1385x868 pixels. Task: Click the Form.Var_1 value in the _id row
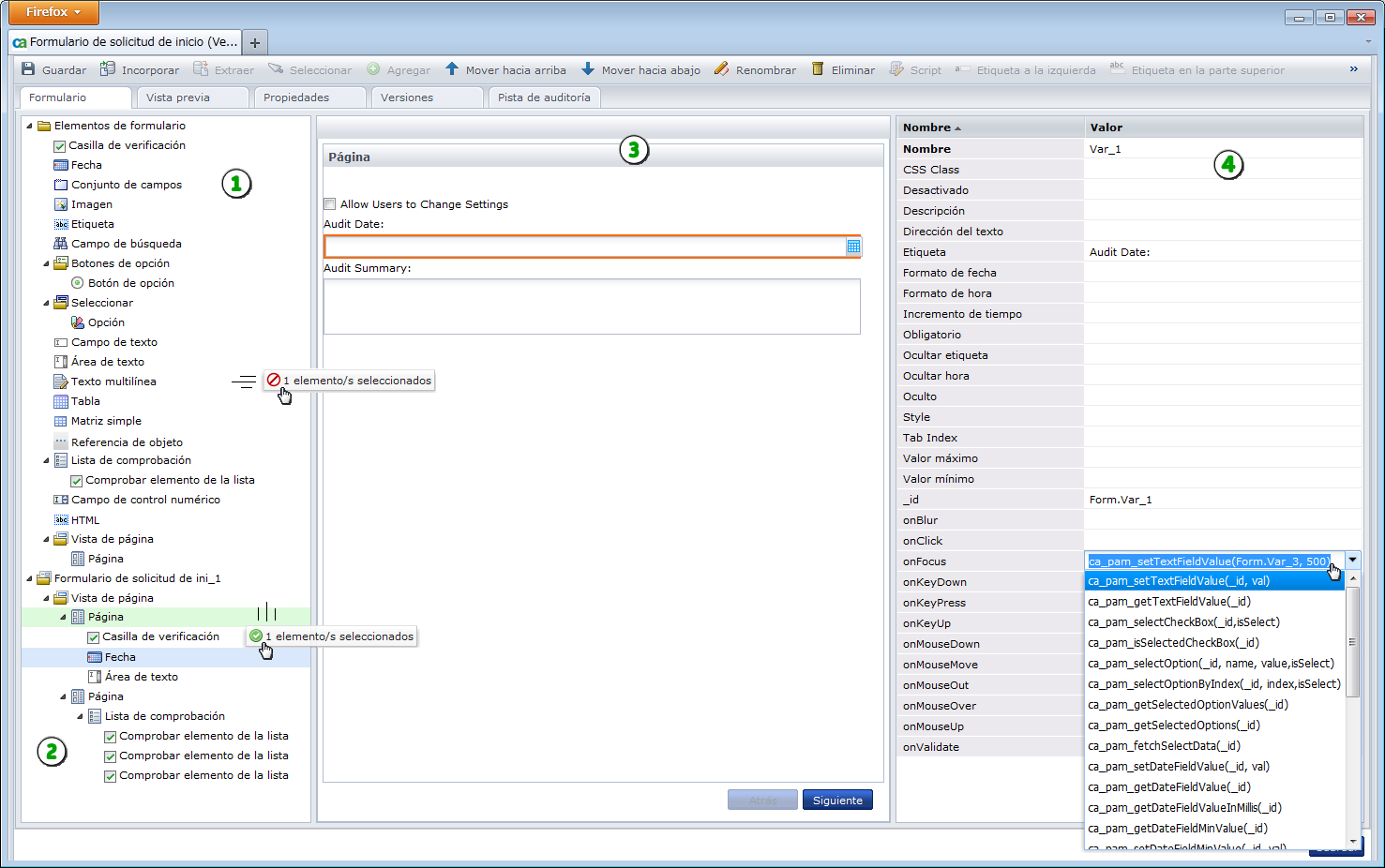pyautogui.click(x=1121, y=500)
